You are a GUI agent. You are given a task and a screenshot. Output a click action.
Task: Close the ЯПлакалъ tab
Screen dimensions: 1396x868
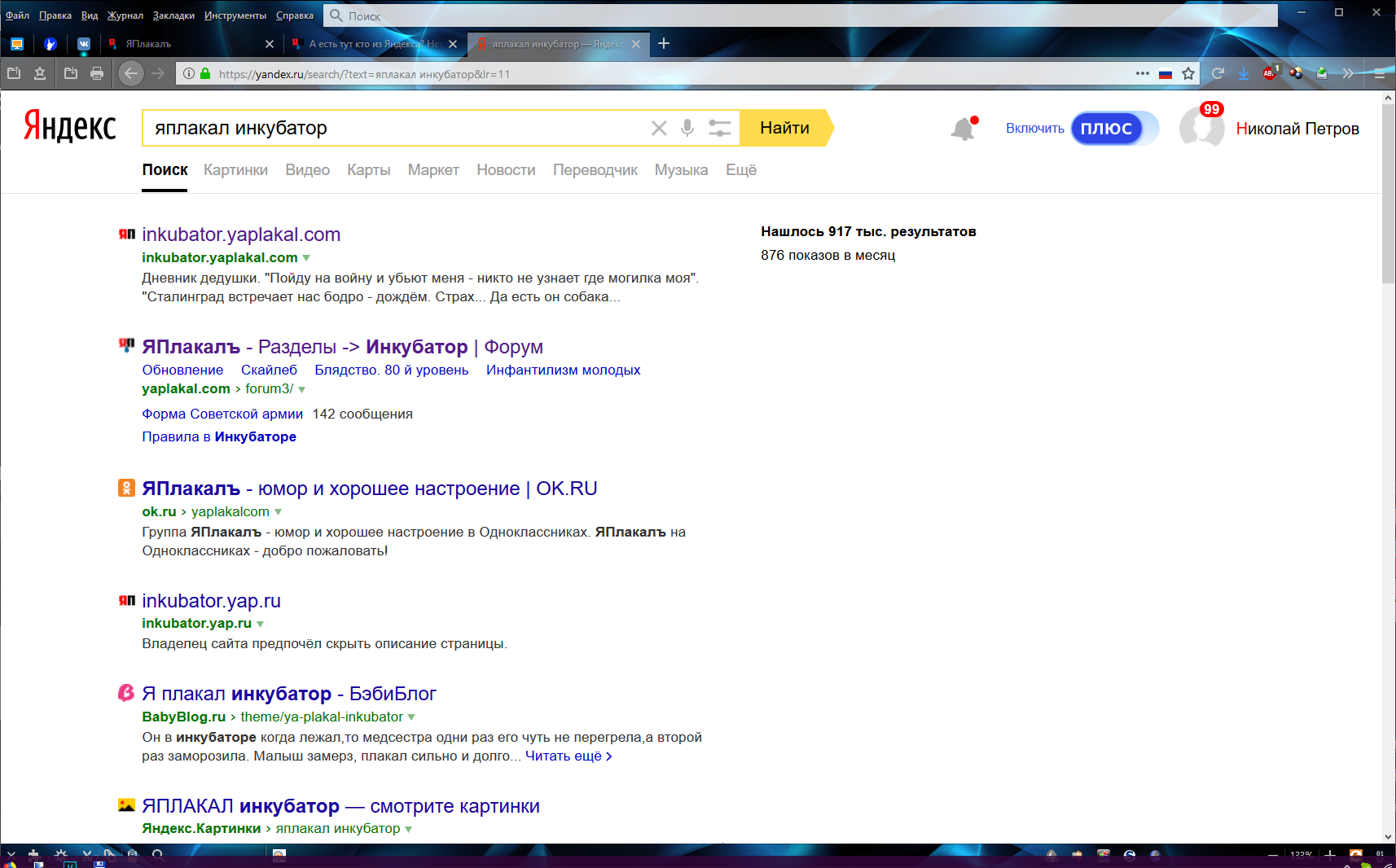click(270, 44)
